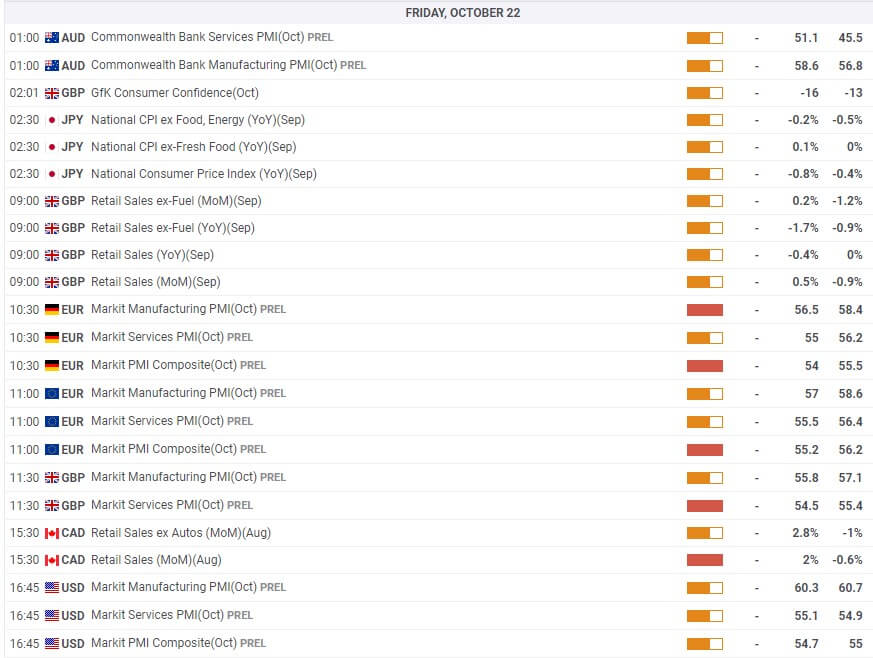Click UK flag beside GfK Consumer Confidence

(52, 93)
